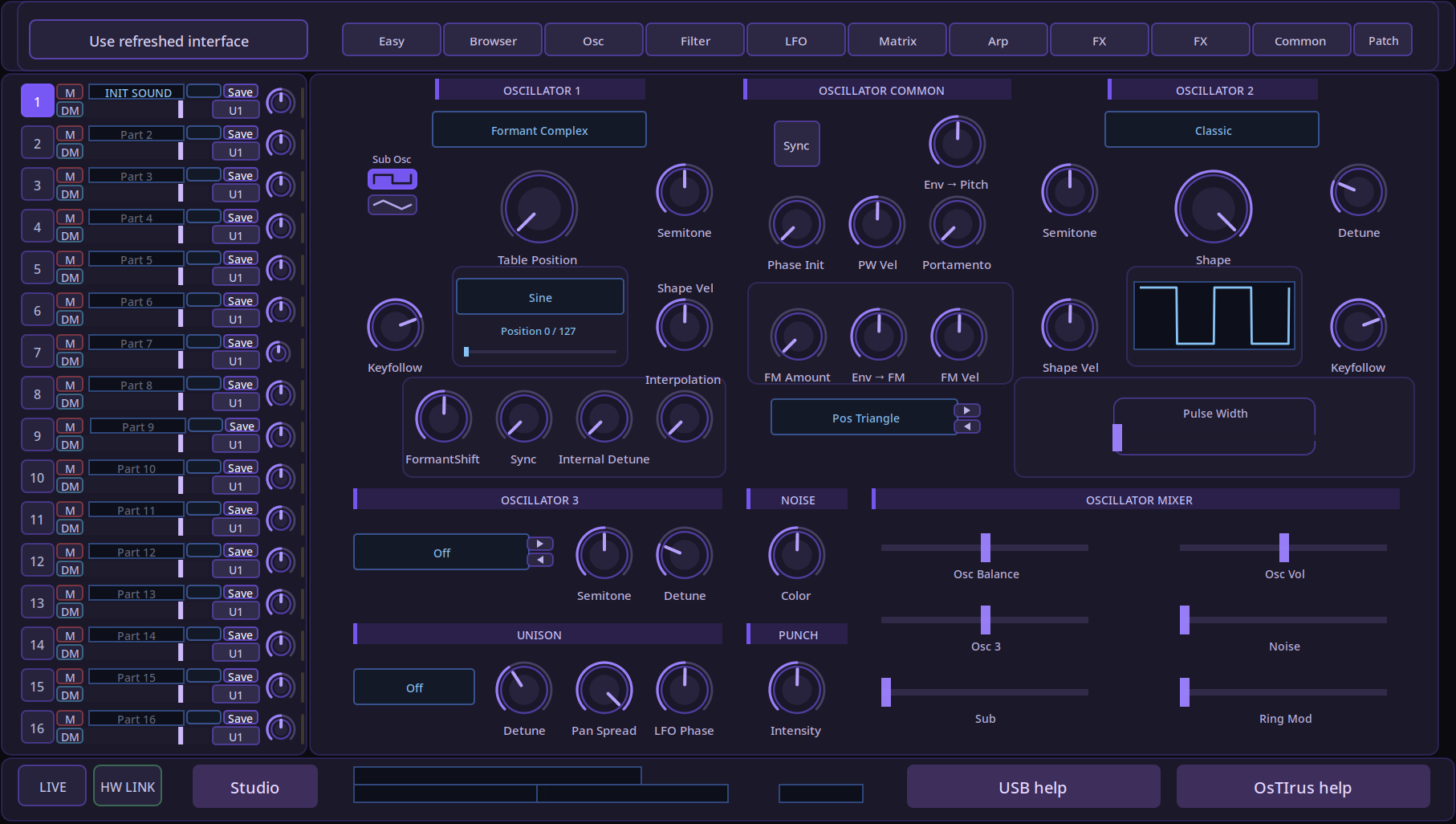Click the Oscillator 2 Detune knob
Image resolution: width=1456 pixels, height=824 pixels.
click(1358, 192)
